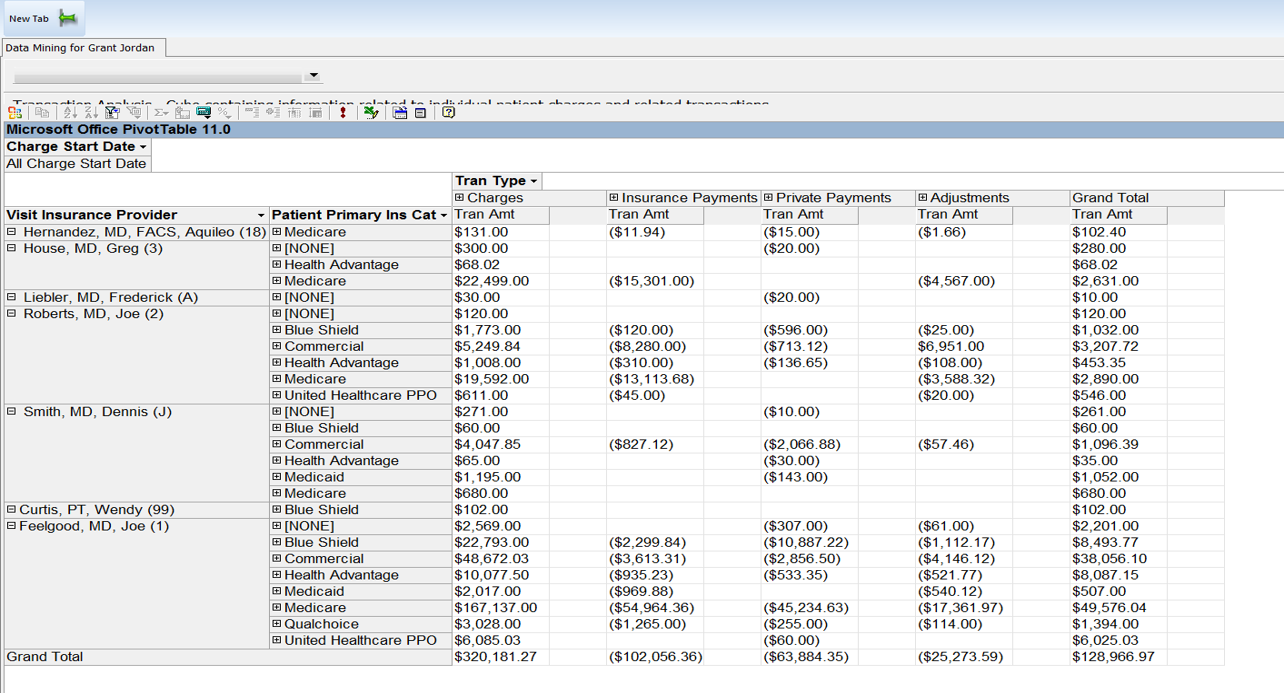This screenshot has height=693, width=1284.
Task: Click the Microsoft Office logo toolbar icon
Action: [x=15, y=113]
